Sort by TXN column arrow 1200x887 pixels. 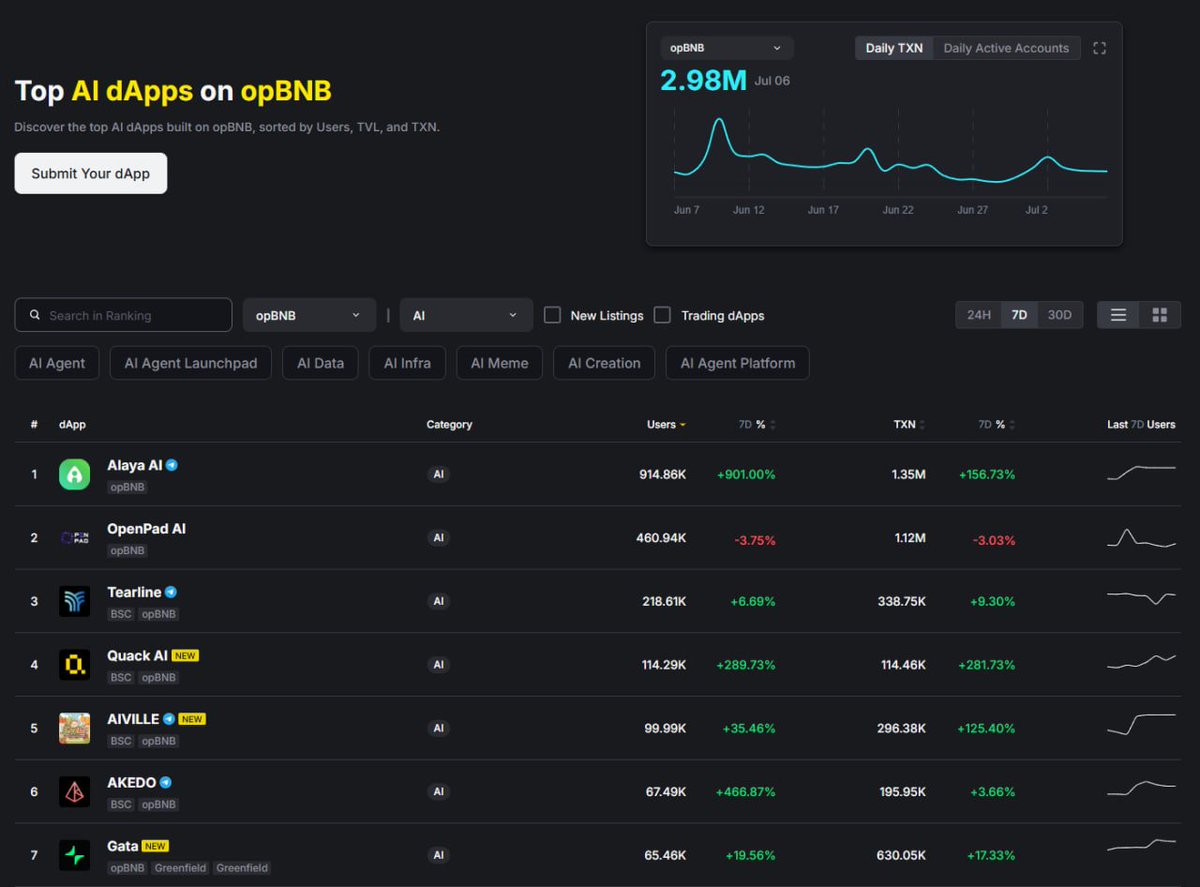coord(921,425)
